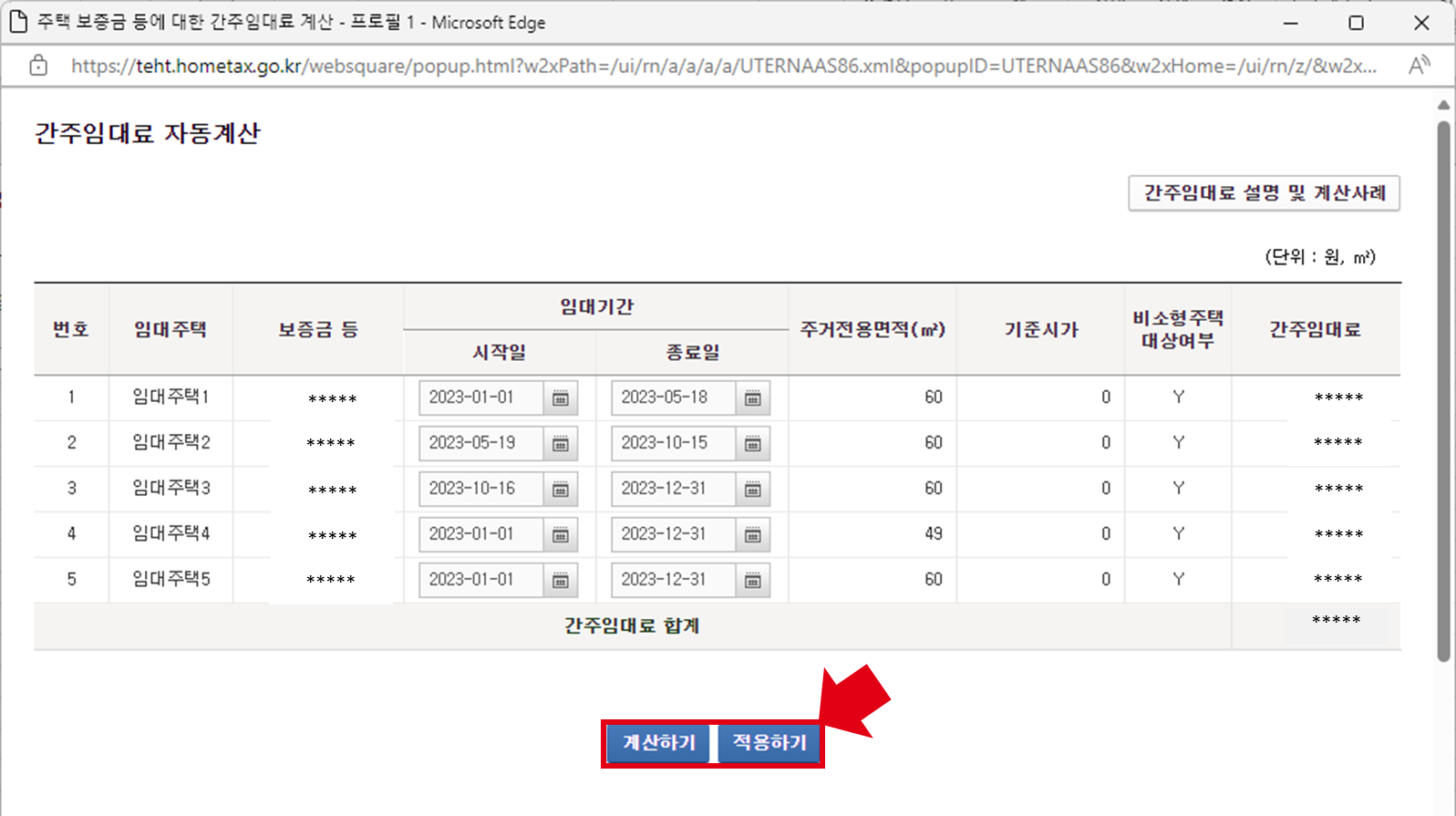
Task: Select the 임대주택5 cell
Action: coord(170,580)
